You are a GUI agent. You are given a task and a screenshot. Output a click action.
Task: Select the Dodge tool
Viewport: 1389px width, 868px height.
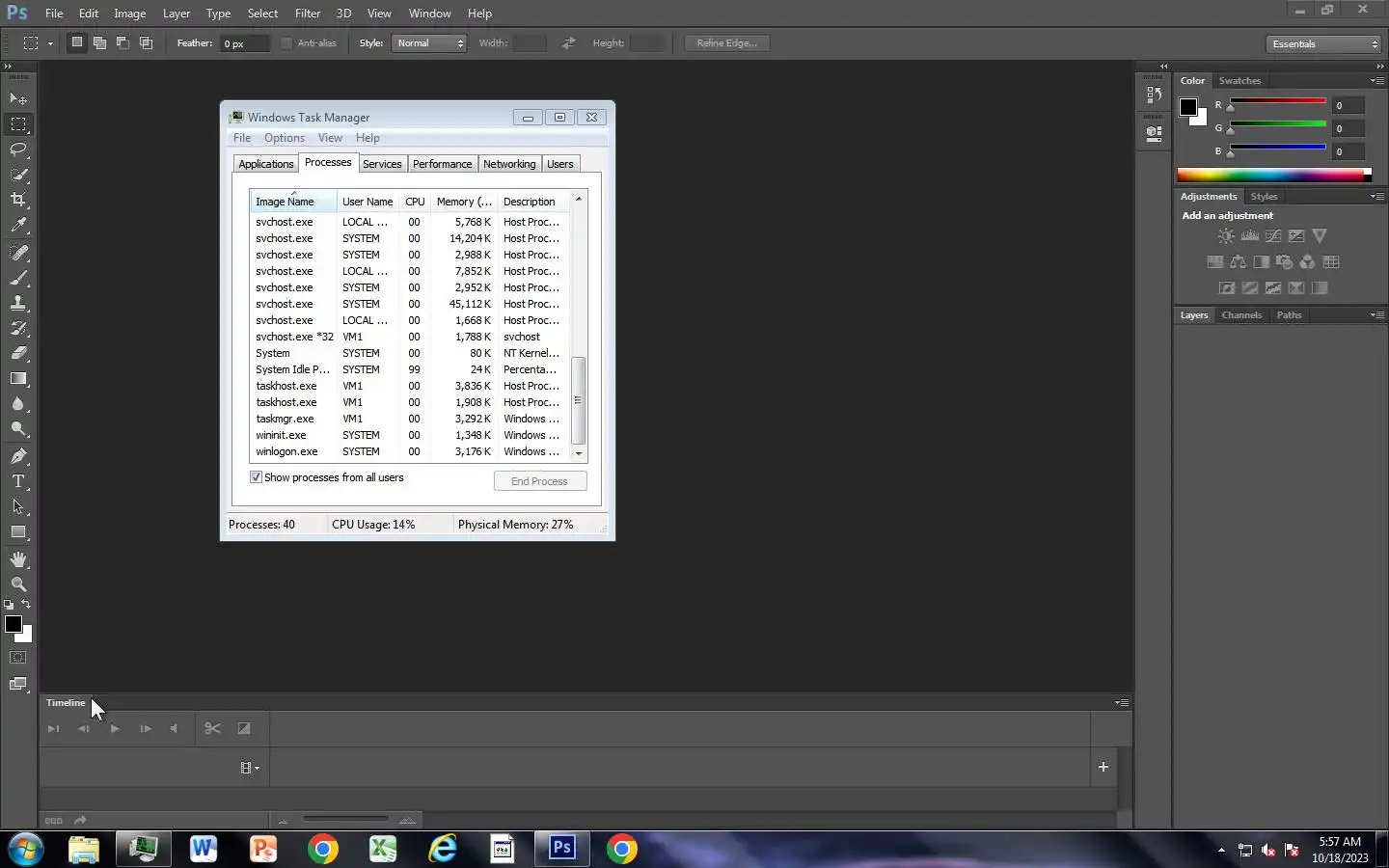tap(18, 428)
